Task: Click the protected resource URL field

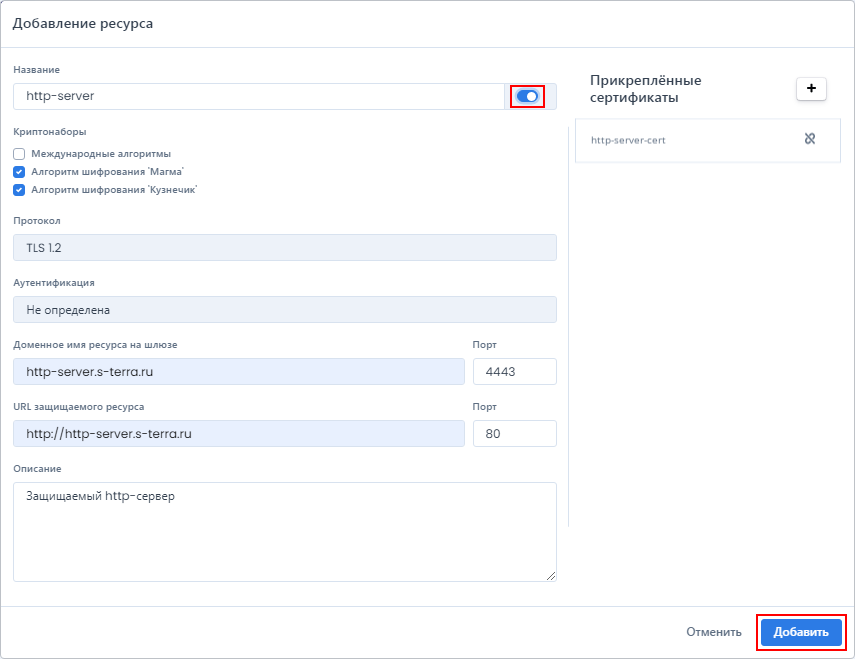Action: (x=239, y=434)
